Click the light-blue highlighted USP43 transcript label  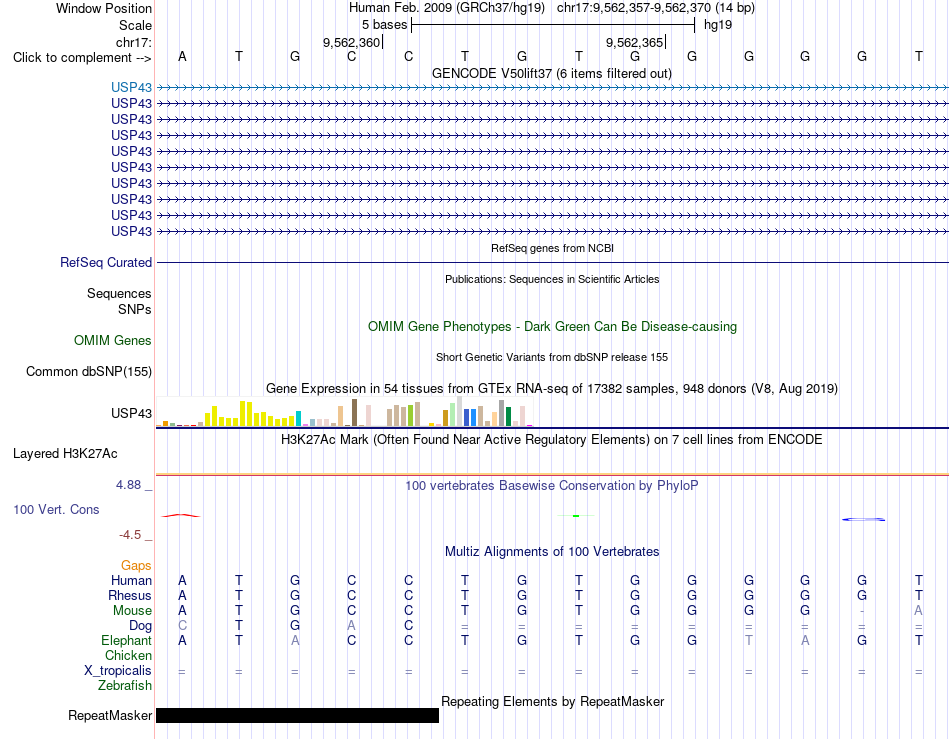[x=131, y=87]
